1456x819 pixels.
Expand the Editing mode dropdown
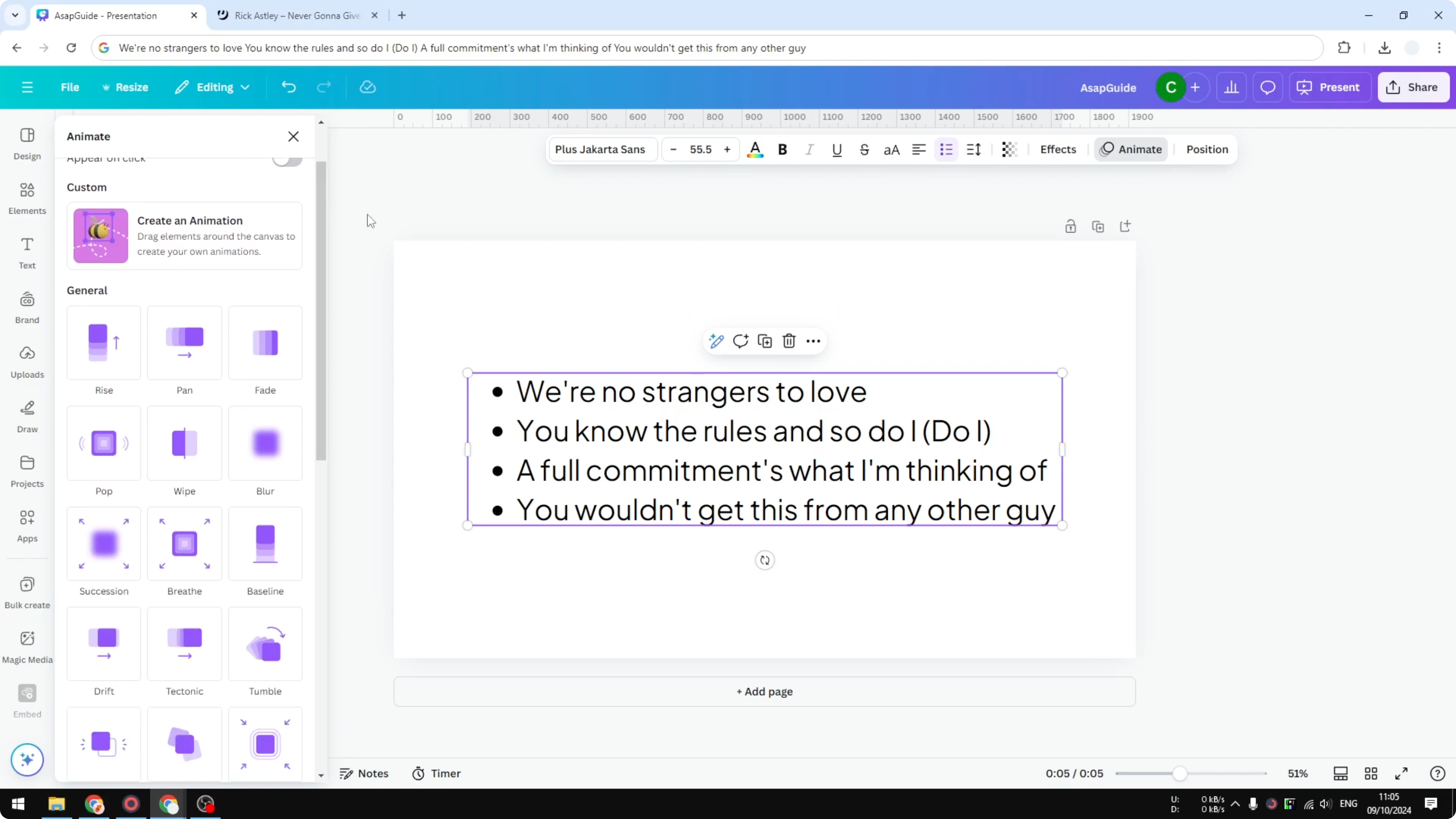point(212,87)
